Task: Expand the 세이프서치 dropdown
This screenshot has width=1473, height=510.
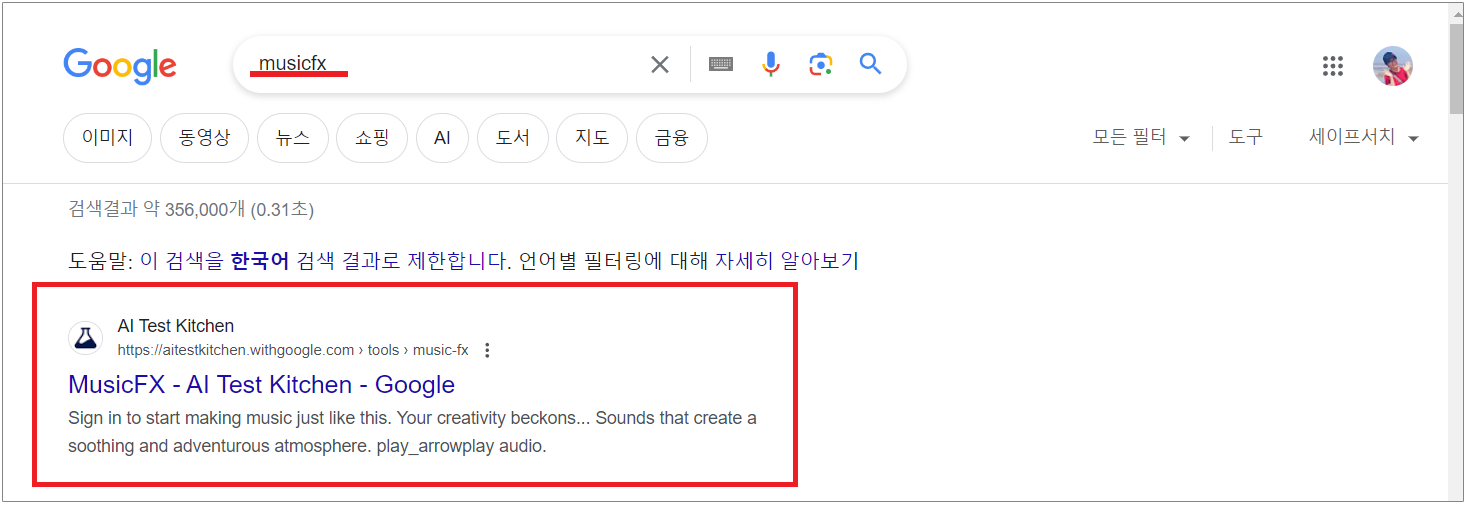Action: [x=1364, y=138]
